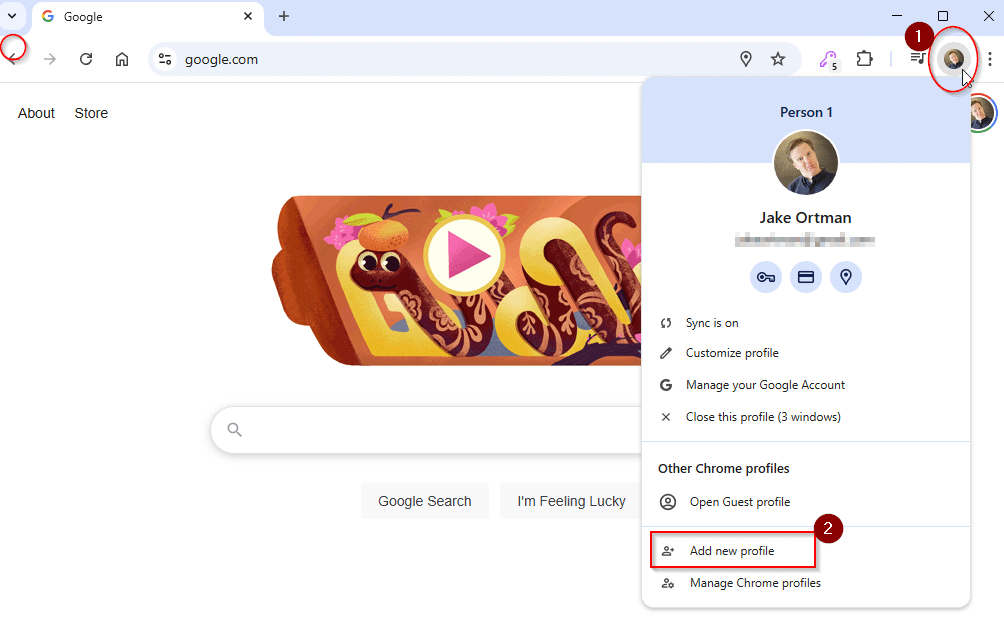Viewport: 1004px width, 622px height.
Task: Open the media controls icon
Action: click(x=918, y=59)
